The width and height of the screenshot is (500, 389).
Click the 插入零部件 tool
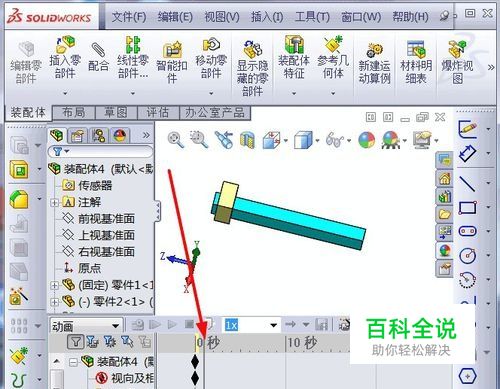click(x=65, y=57)
